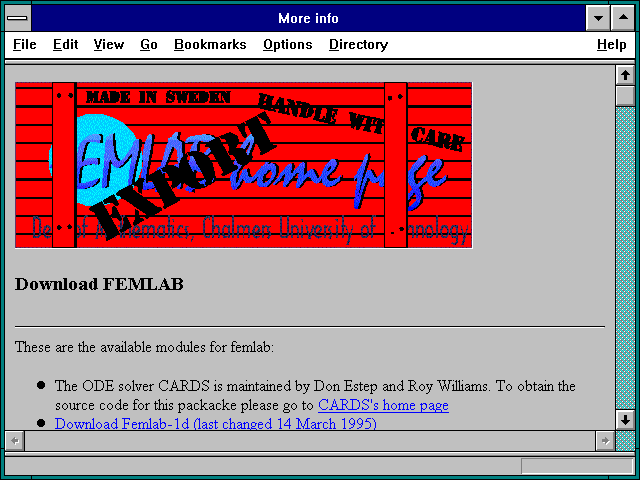Open the View menu
The width and height of the screenshot is (640, 480).
[x=109, y=44]
